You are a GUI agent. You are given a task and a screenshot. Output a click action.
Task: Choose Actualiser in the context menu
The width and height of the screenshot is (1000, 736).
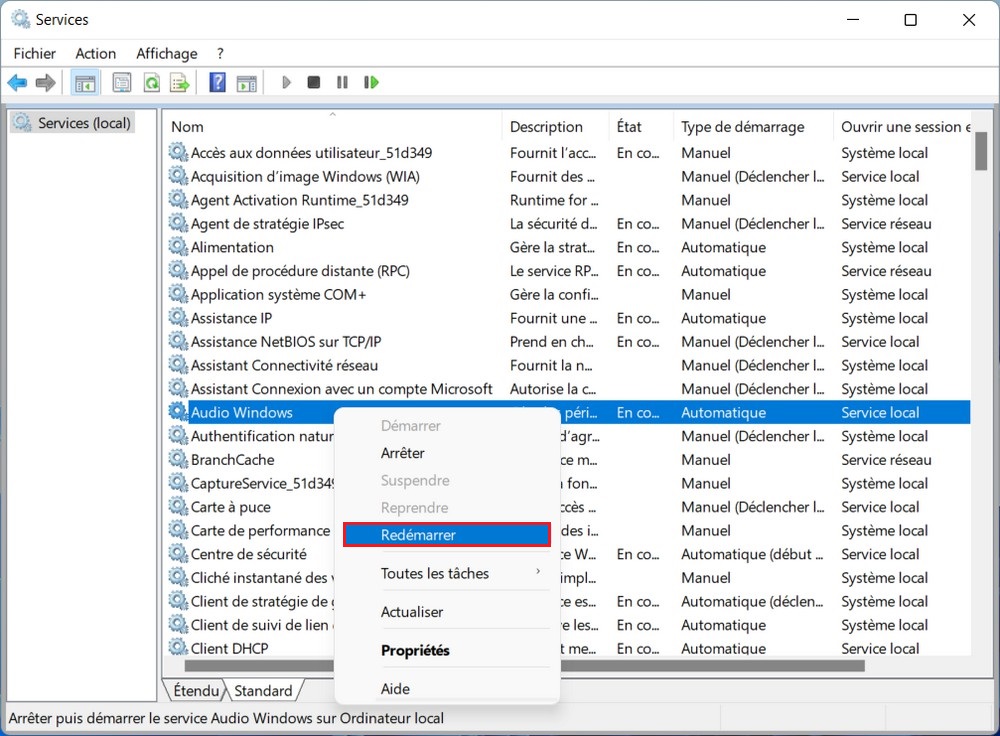click(x=446, y=612)
